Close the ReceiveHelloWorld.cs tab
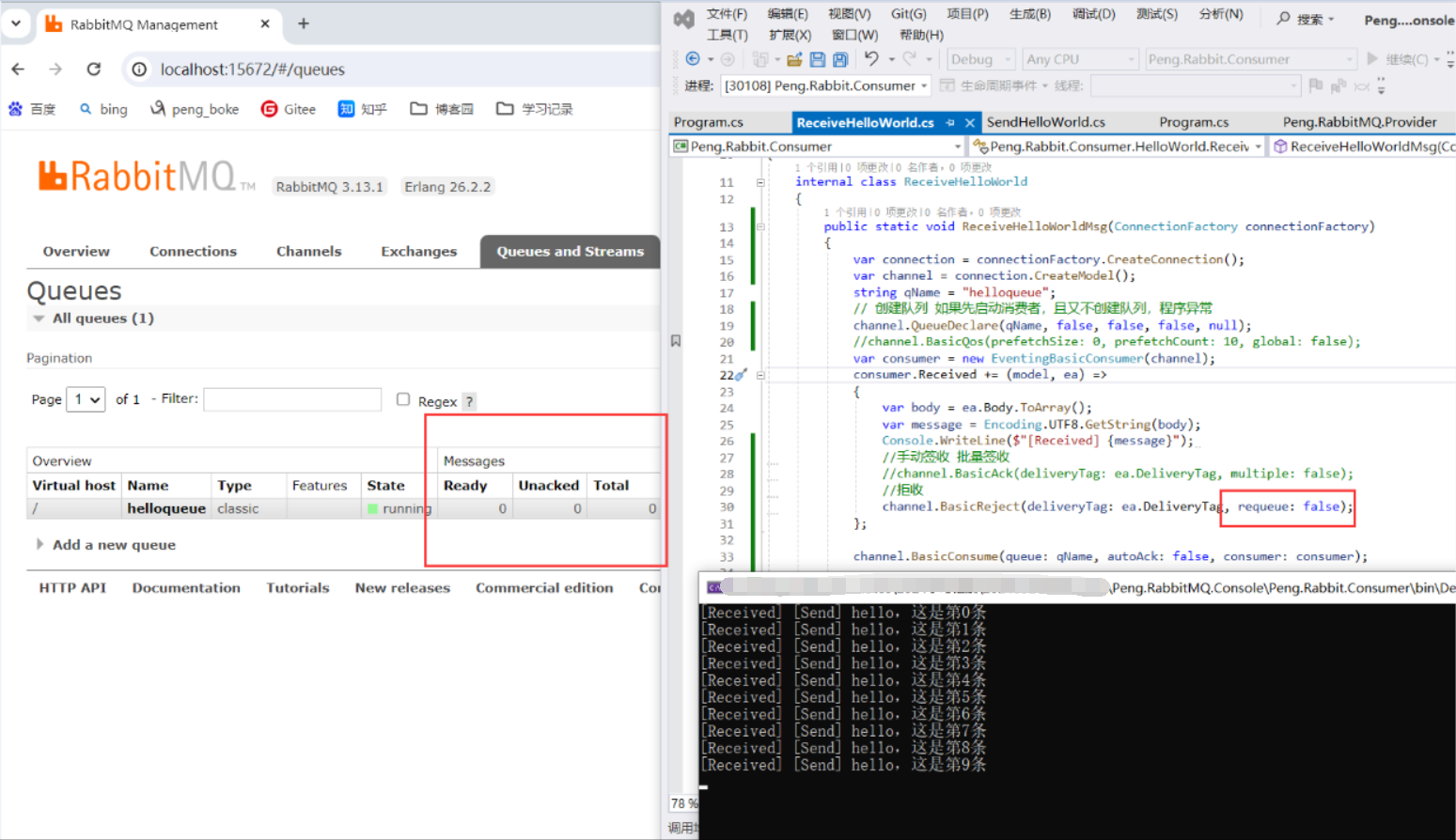 [969, 122]
